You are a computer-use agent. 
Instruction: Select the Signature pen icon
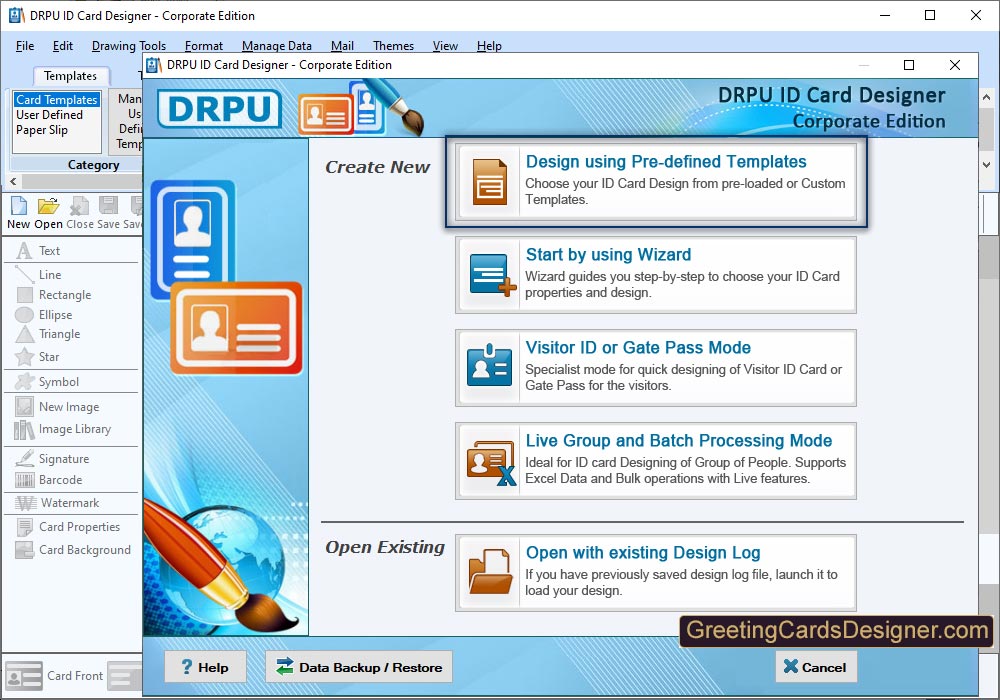(x=24, y=458)
